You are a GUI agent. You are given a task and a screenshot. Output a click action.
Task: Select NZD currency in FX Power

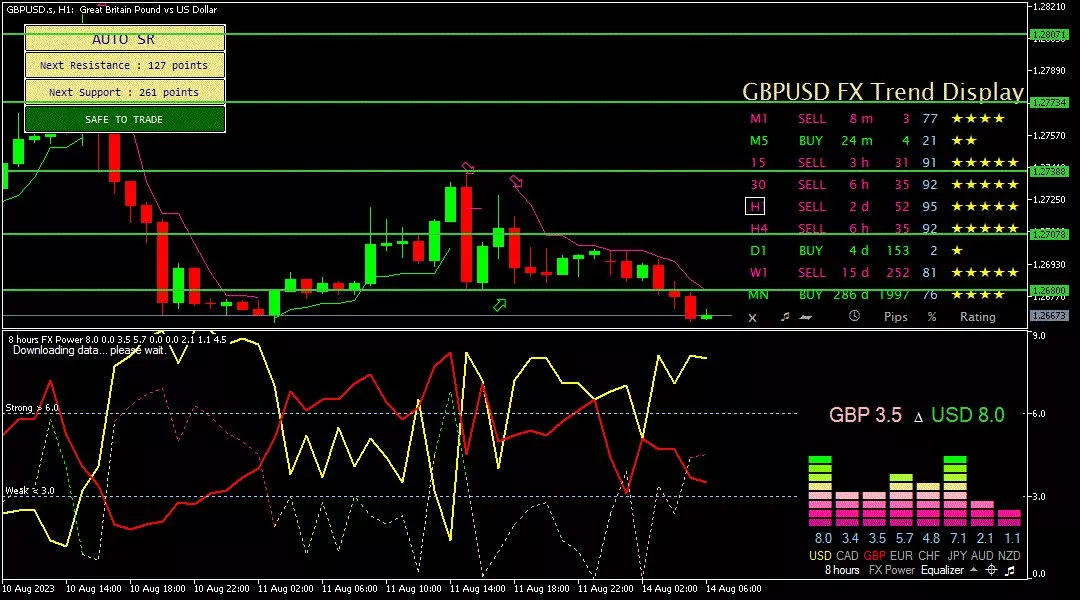[1009, 555]
